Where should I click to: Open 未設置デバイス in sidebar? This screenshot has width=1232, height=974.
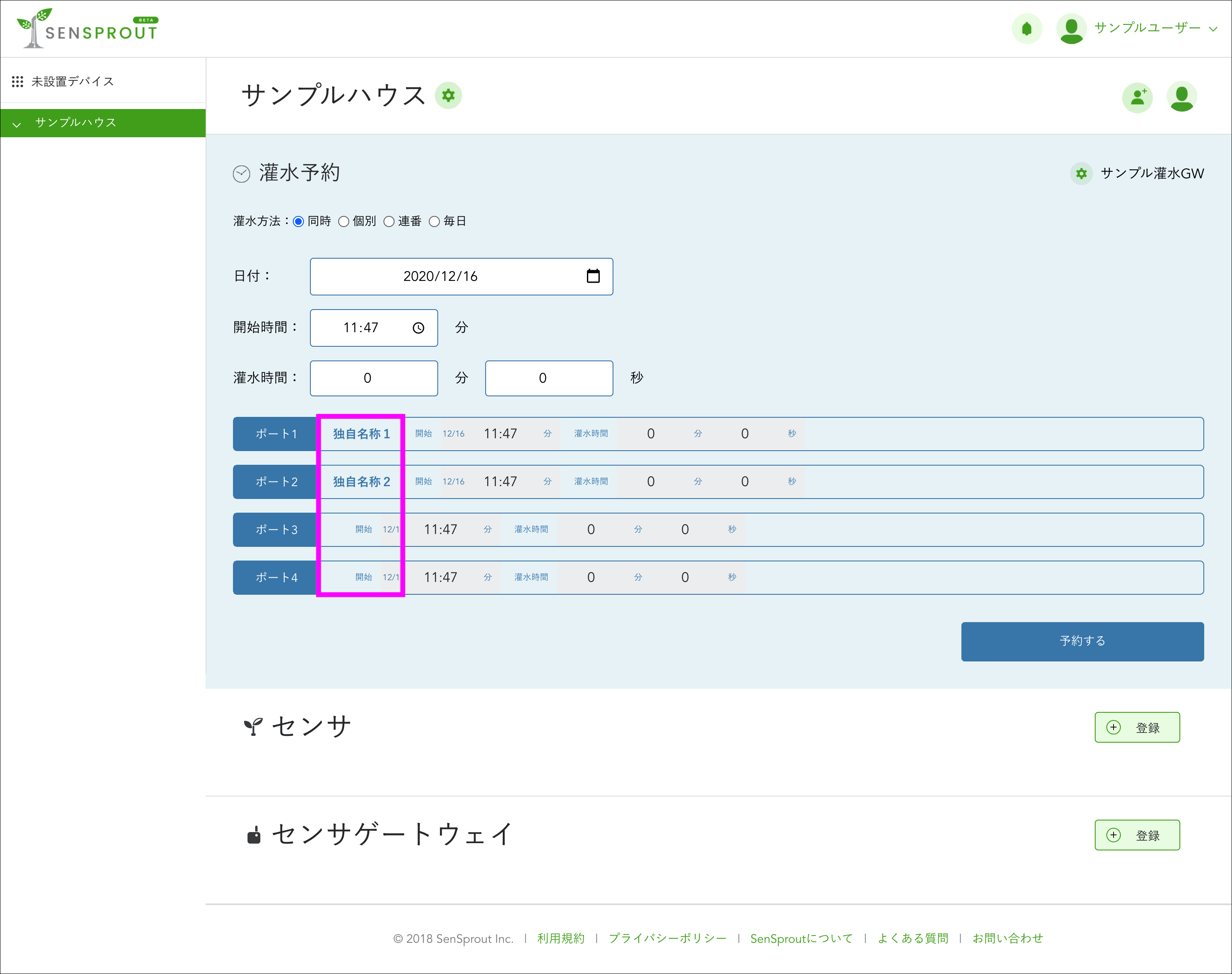click(x=72, y=82)
